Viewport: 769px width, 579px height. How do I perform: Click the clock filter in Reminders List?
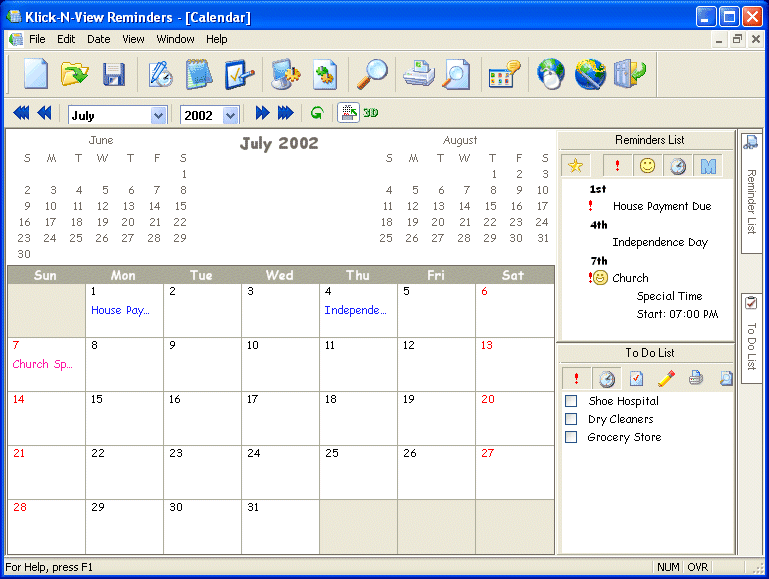(678, 167)
